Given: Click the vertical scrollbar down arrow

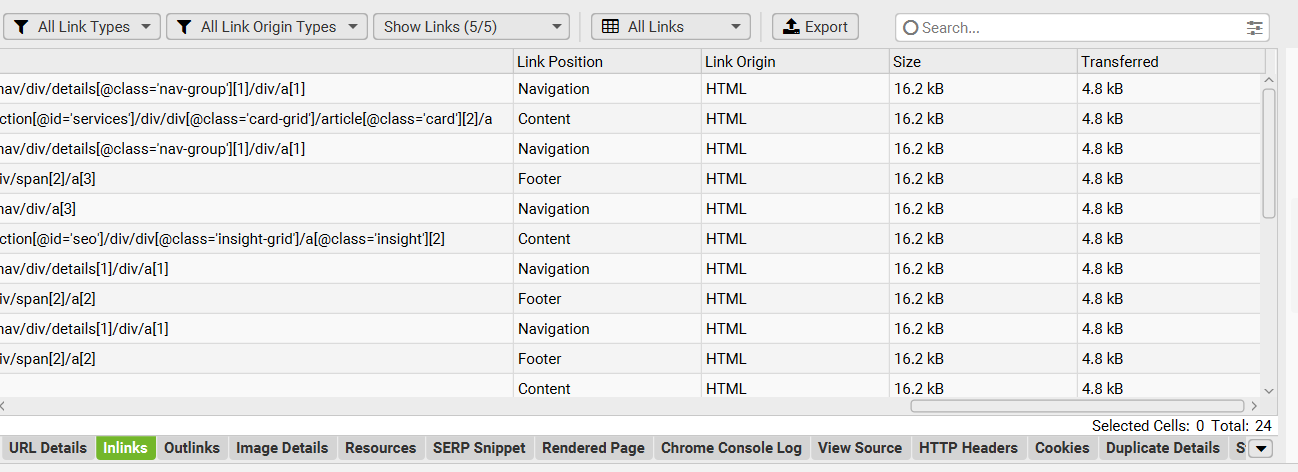Looking at the screenshot, I should tap(1269, 390).
